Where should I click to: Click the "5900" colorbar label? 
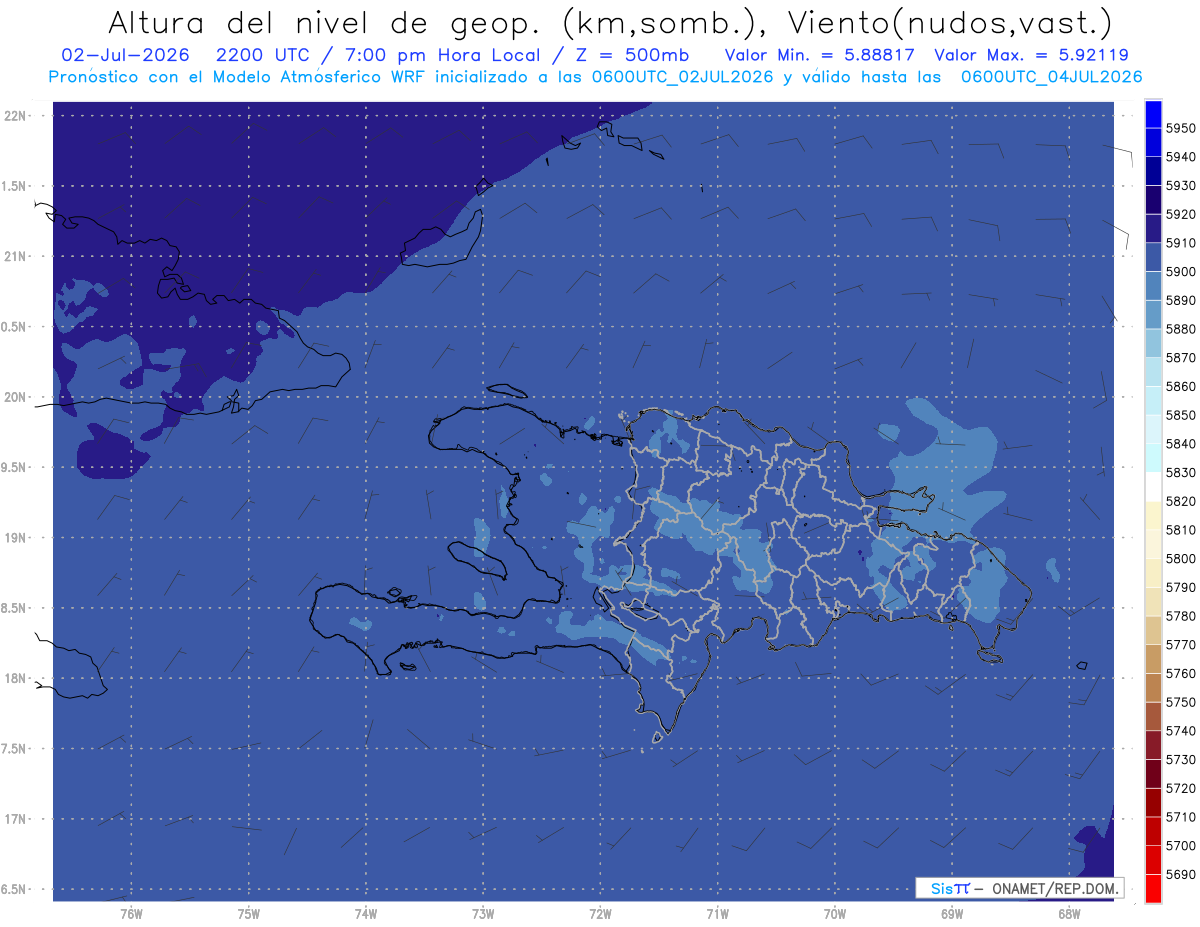pyautogui.click(x=1180, y=272)
